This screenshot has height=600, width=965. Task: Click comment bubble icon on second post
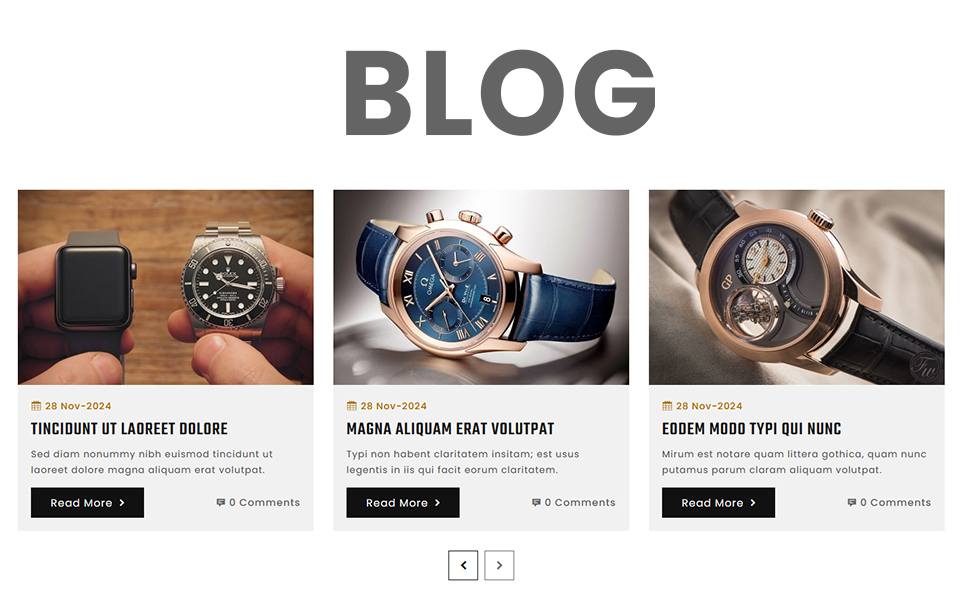(x=536, y=503)
